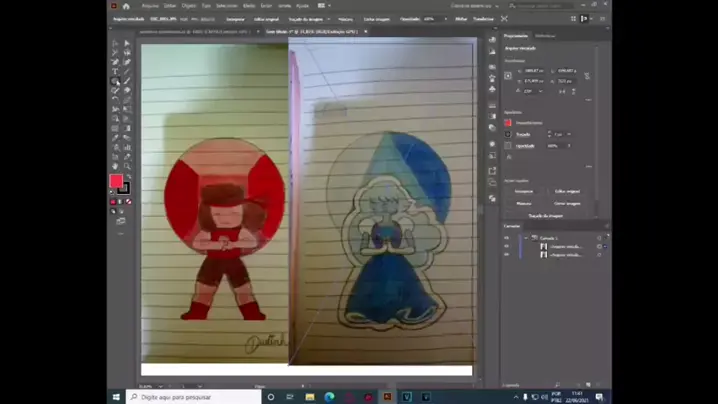
Task: Choose the Ellipse shape tool
Action: (115, 81)
